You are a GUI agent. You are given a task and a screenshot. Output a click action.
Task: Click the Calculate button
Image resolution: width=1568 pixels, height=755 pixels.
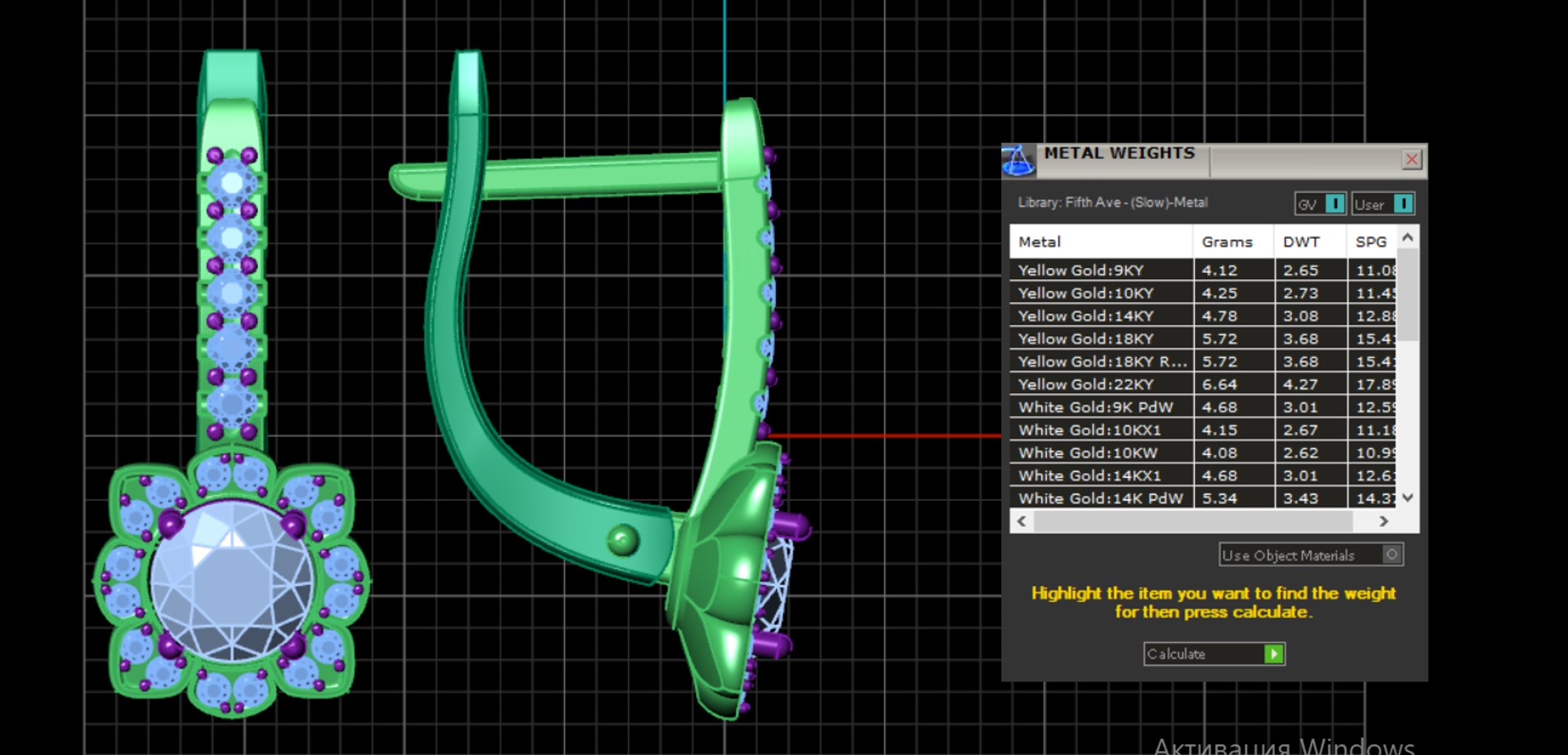tap(1214, 654)
